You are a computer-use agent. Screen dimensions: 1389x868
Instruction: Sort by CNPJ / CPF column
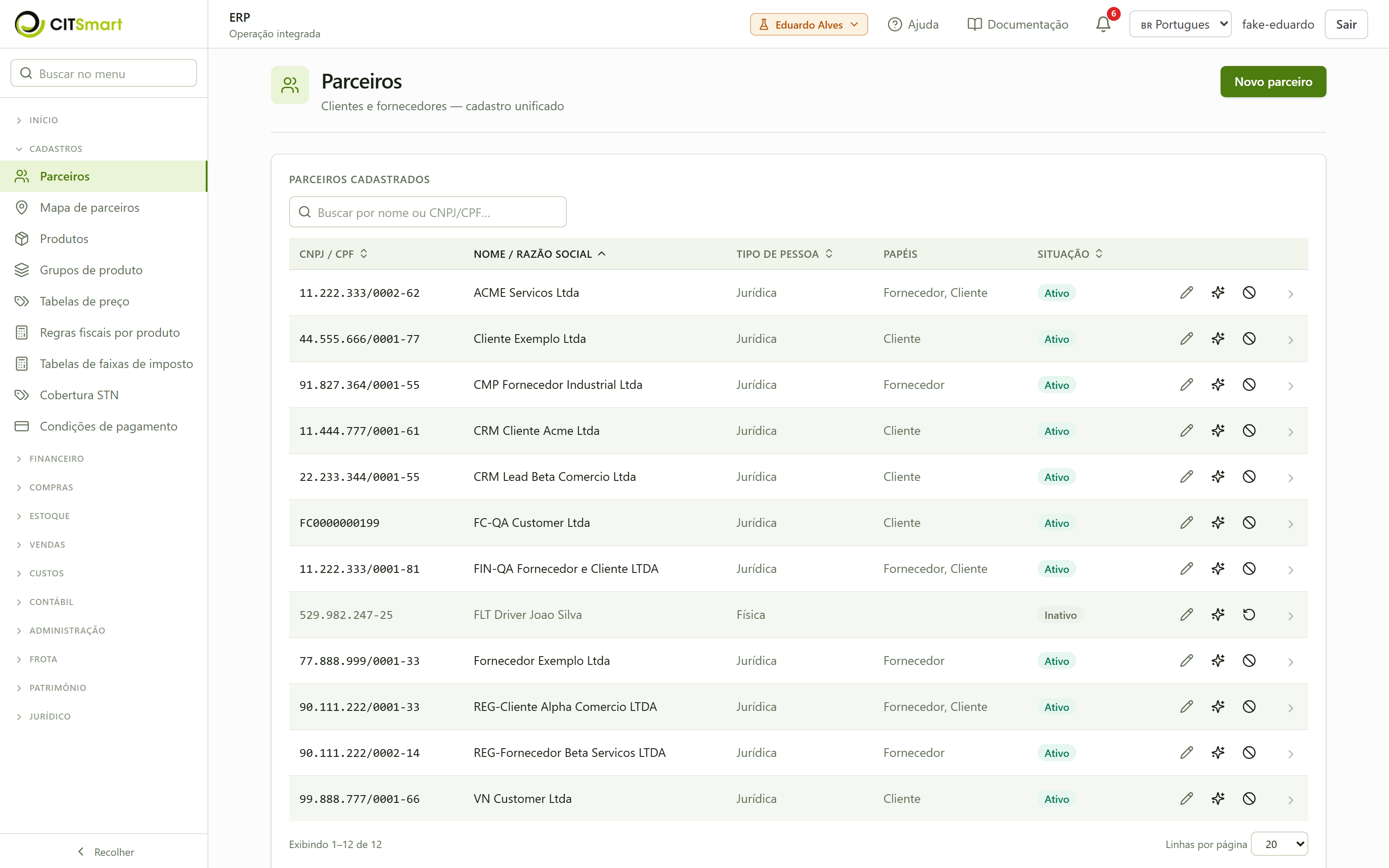tap(333, 254)
